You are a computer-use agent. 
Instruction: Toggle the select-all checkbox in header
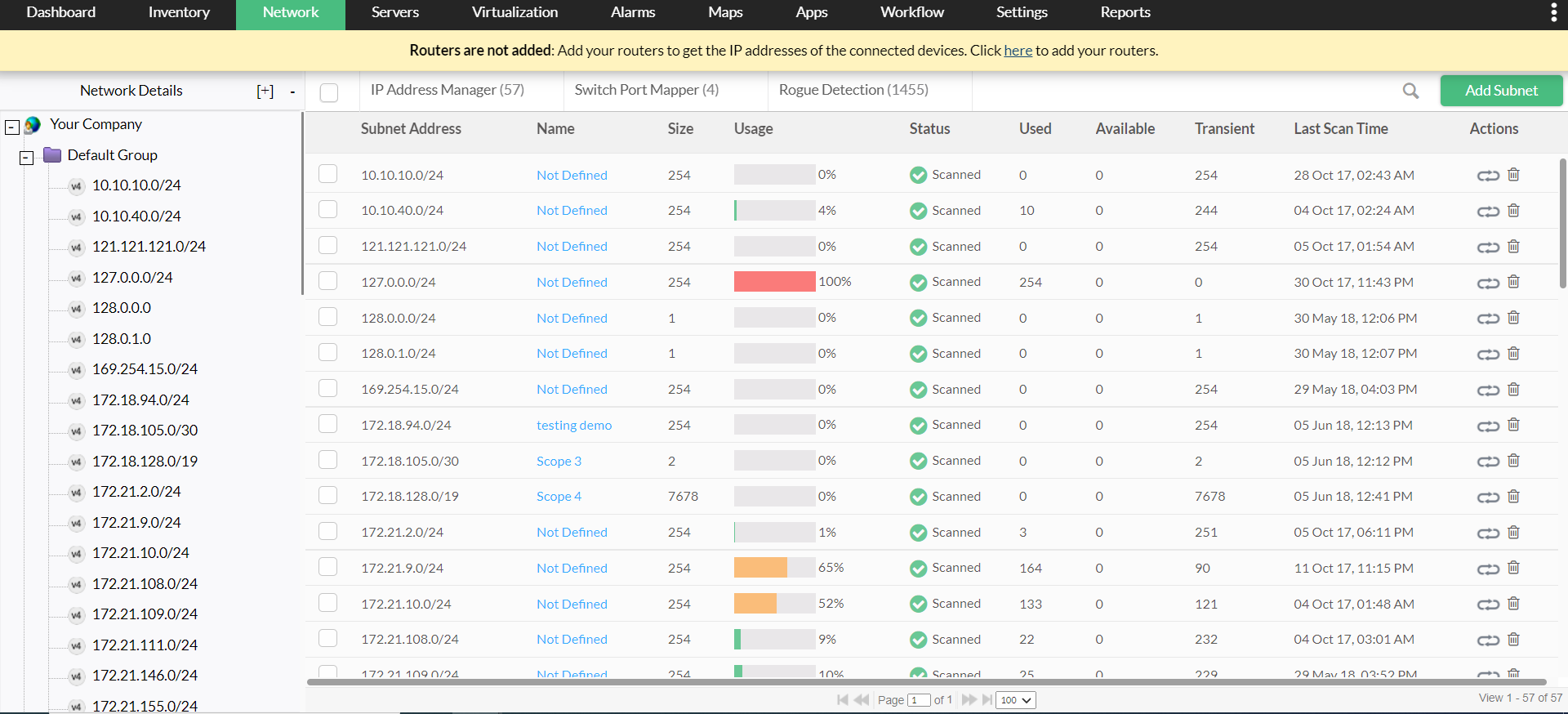tap(329, 92)
